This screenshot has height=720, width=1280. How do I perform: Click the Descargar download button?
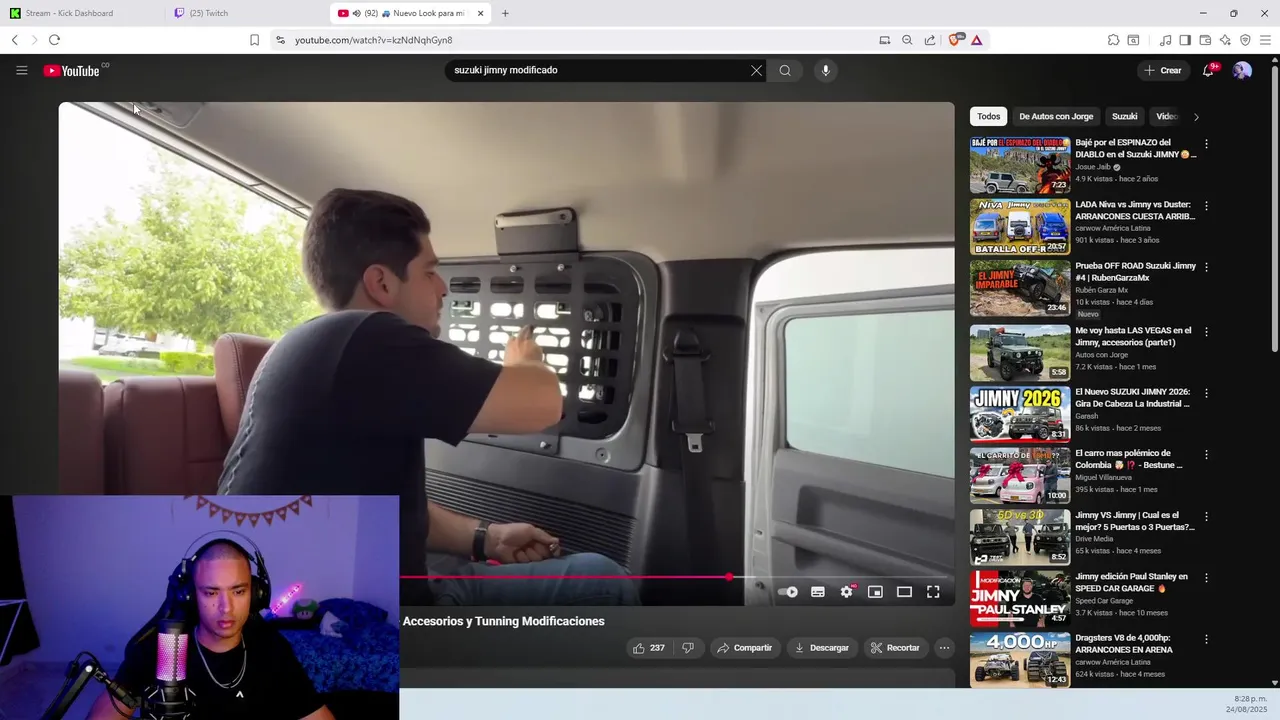click(821, 648)
